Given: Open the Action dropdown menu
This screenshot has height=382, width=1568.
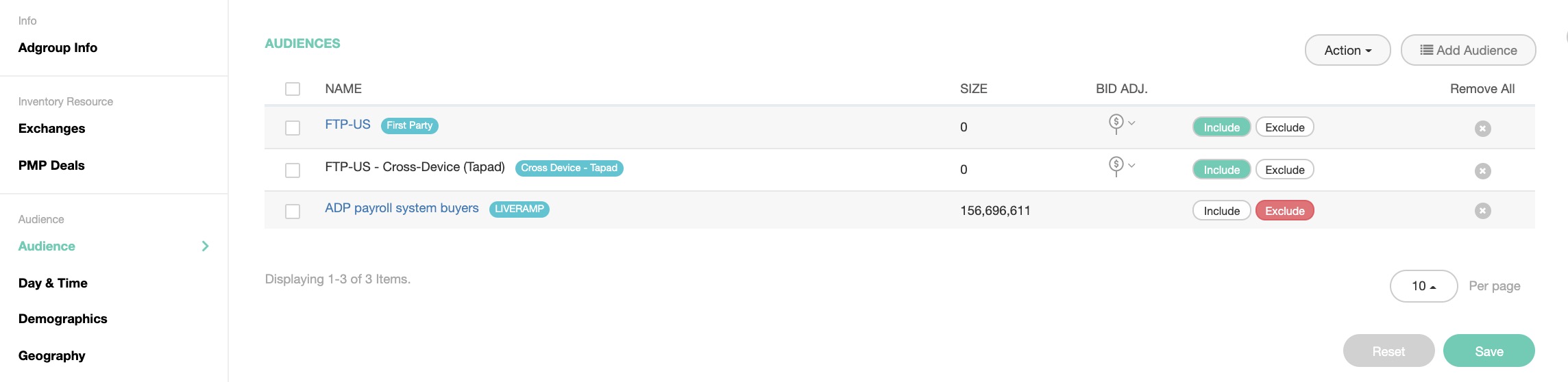Looking at the screenshot, I should 1347,50.
